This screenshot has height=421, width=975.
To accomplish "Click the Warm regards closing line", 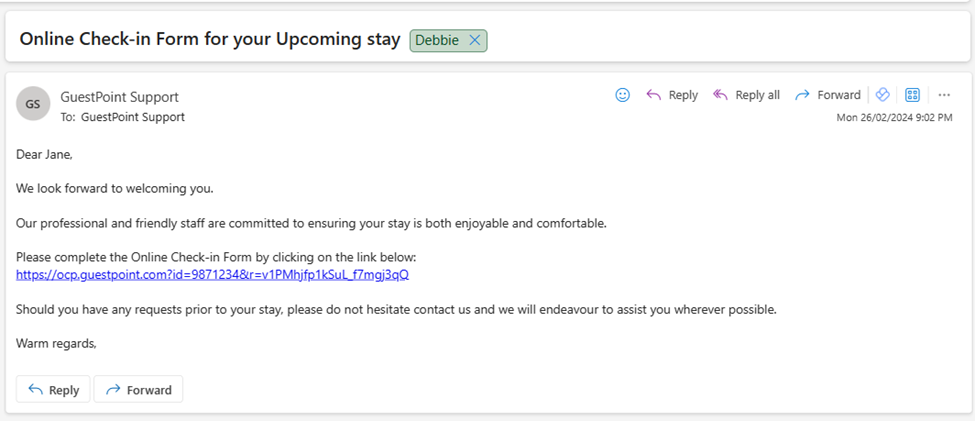I will [x=56, y=343].
